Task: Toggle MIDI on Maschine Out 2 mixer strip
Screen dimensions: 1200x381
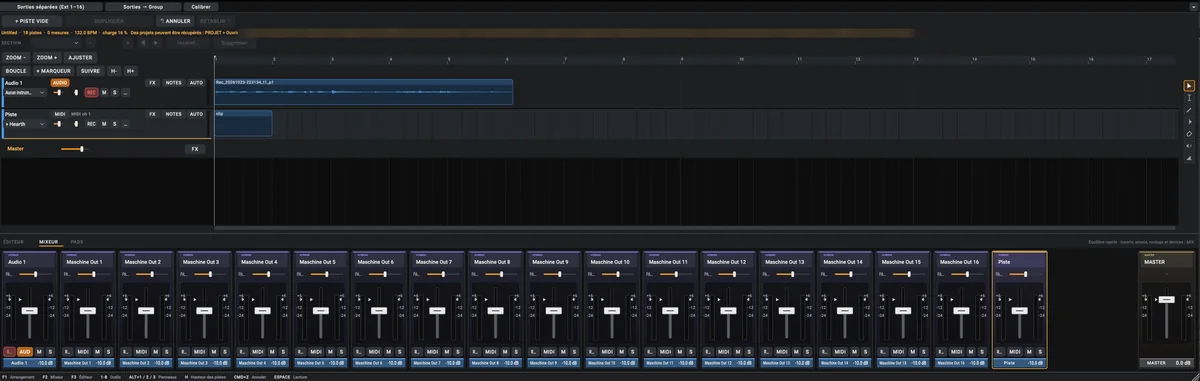Action: pyautogui.click(x=141, y=352)
